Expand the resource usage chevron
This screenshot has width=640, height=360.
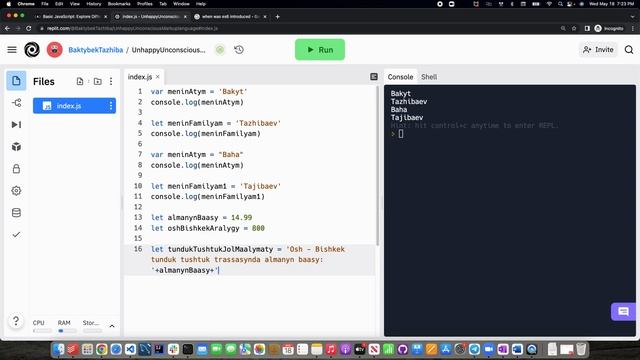tap(112, 326)
